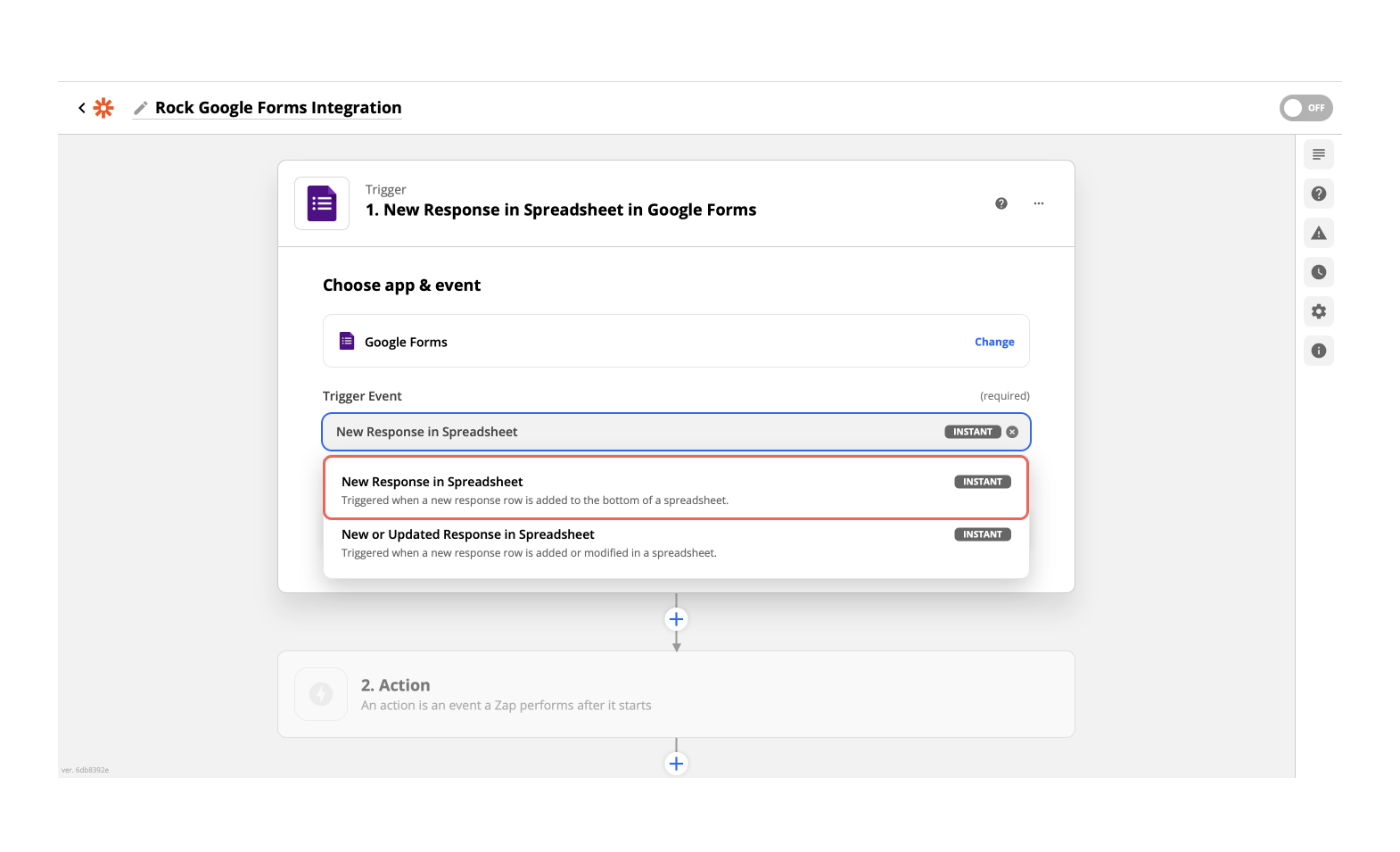The image size is (1400, 852).
Task: Click the pencil edit name icon
Action: click(x=141, y=108)
